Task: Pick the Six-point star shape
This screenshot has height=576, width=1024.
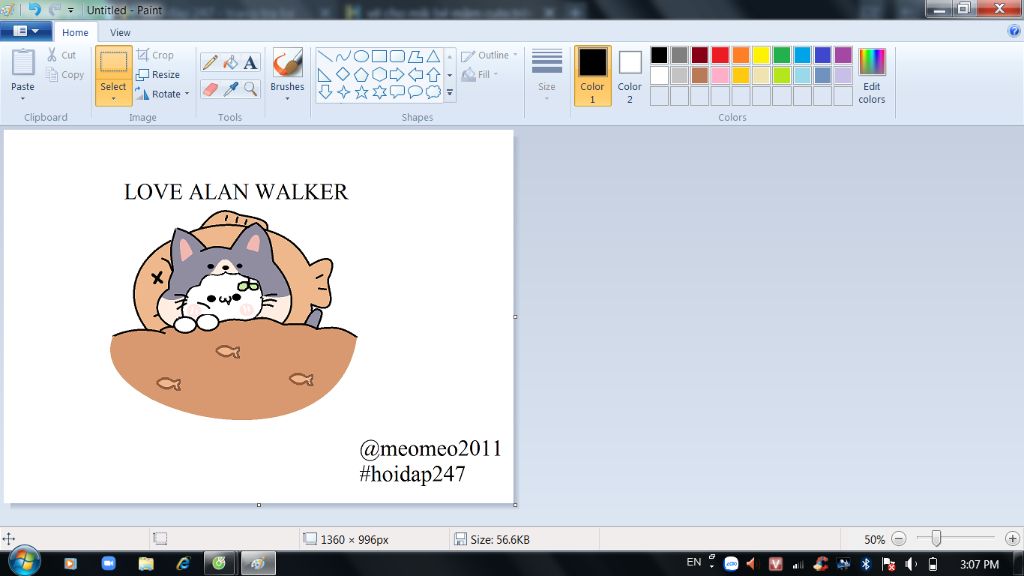Action: (x=379, y=93)
